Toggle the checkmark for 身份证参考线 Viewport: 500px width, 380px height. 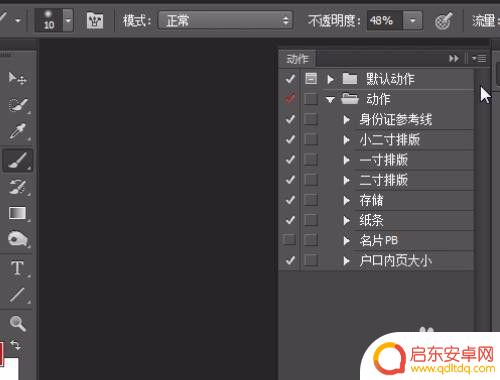[290, 119]
